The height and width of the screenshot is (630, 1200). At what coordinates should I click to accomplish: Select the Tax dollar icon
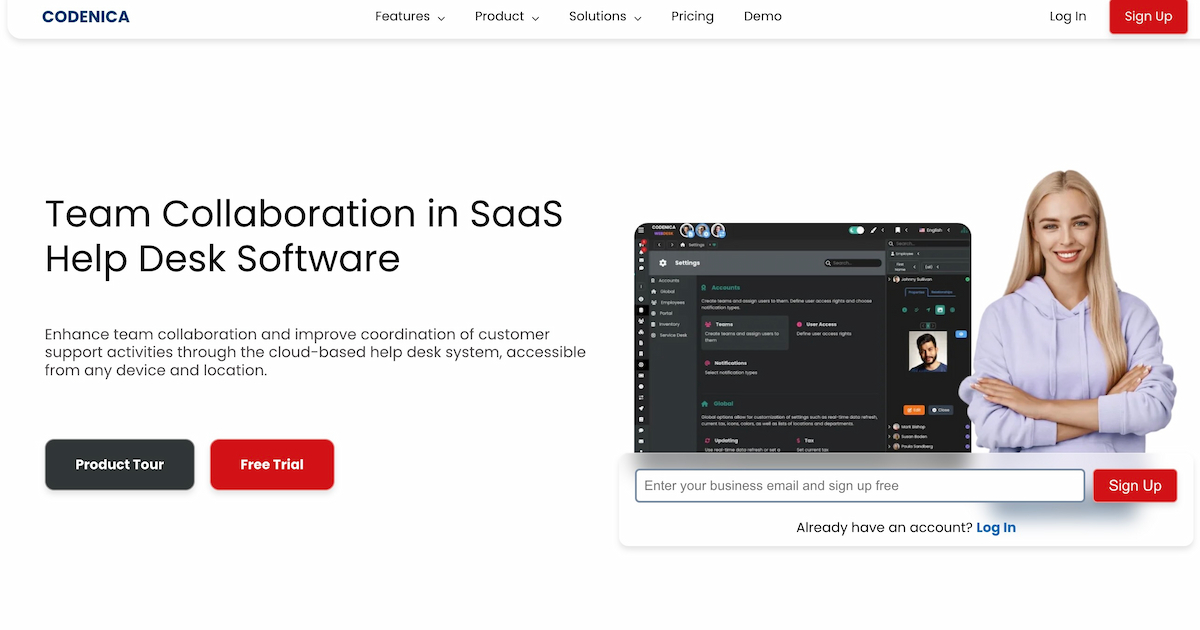(797, 440)
